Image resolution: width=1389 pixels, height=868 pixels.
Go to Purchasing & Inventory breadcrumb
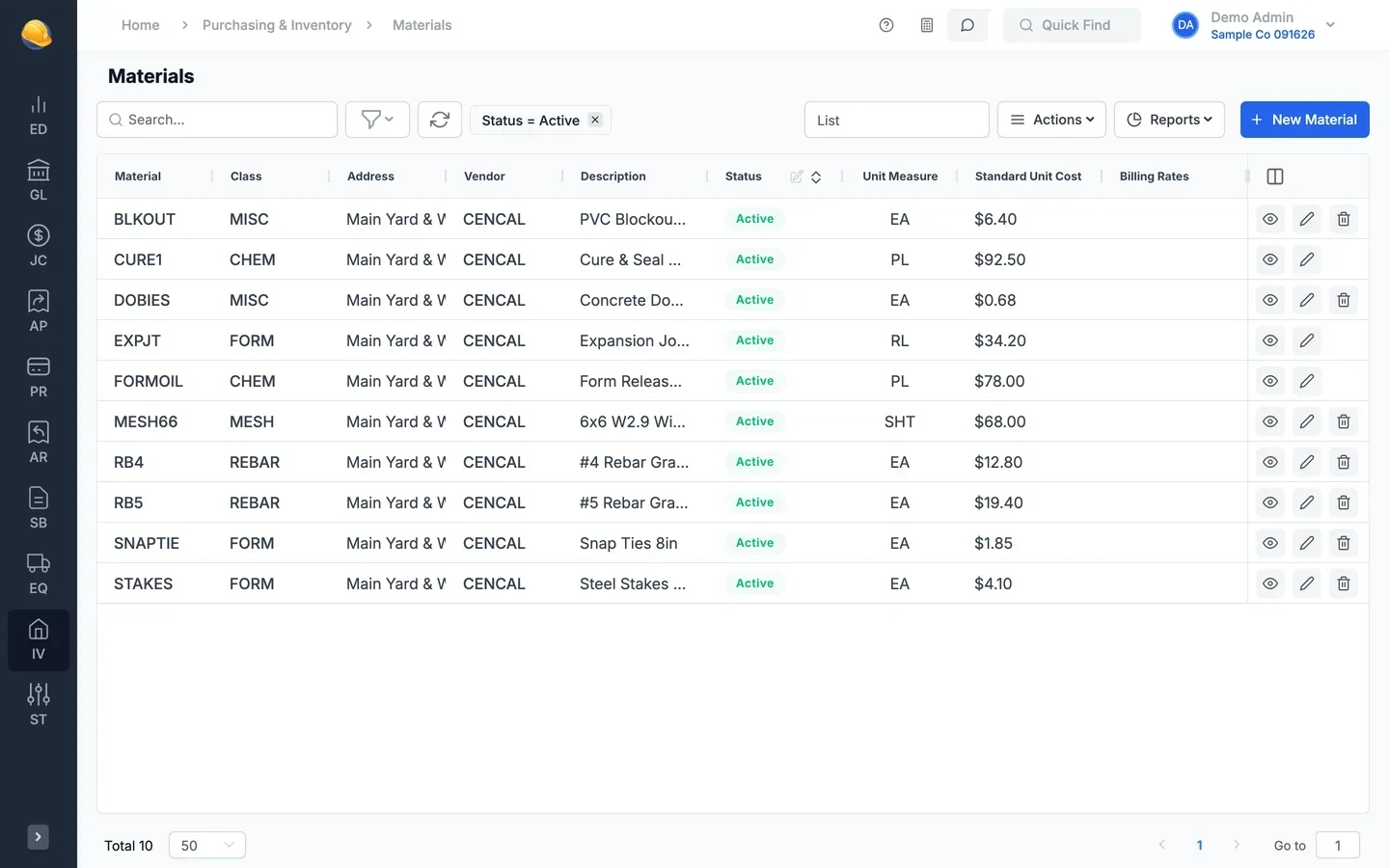click(277, 25)
